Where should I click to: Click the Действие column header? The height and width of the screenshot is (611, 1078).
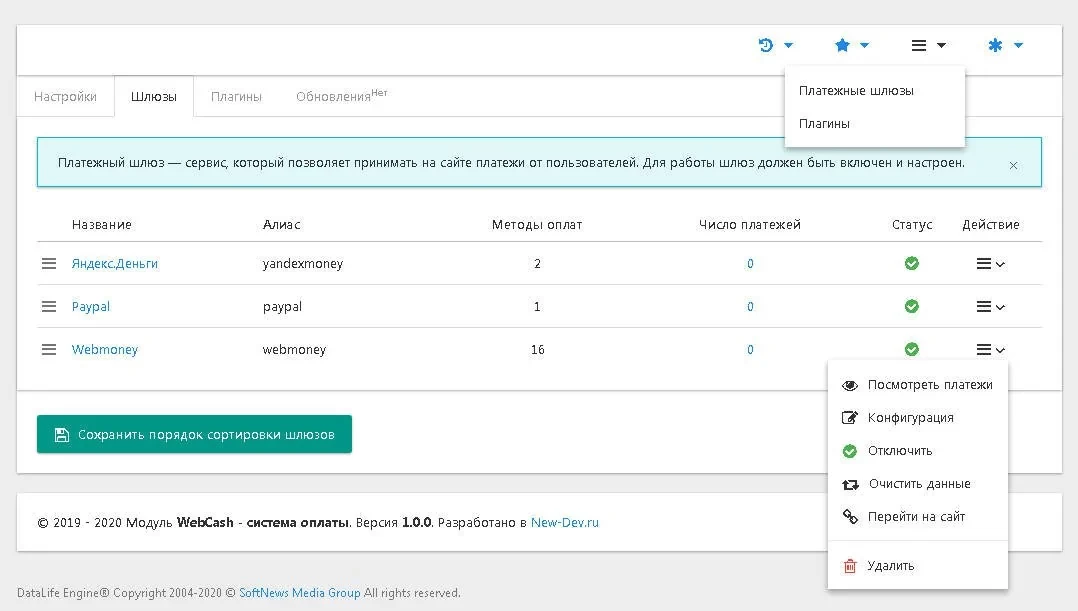click(x=991, y=225)
